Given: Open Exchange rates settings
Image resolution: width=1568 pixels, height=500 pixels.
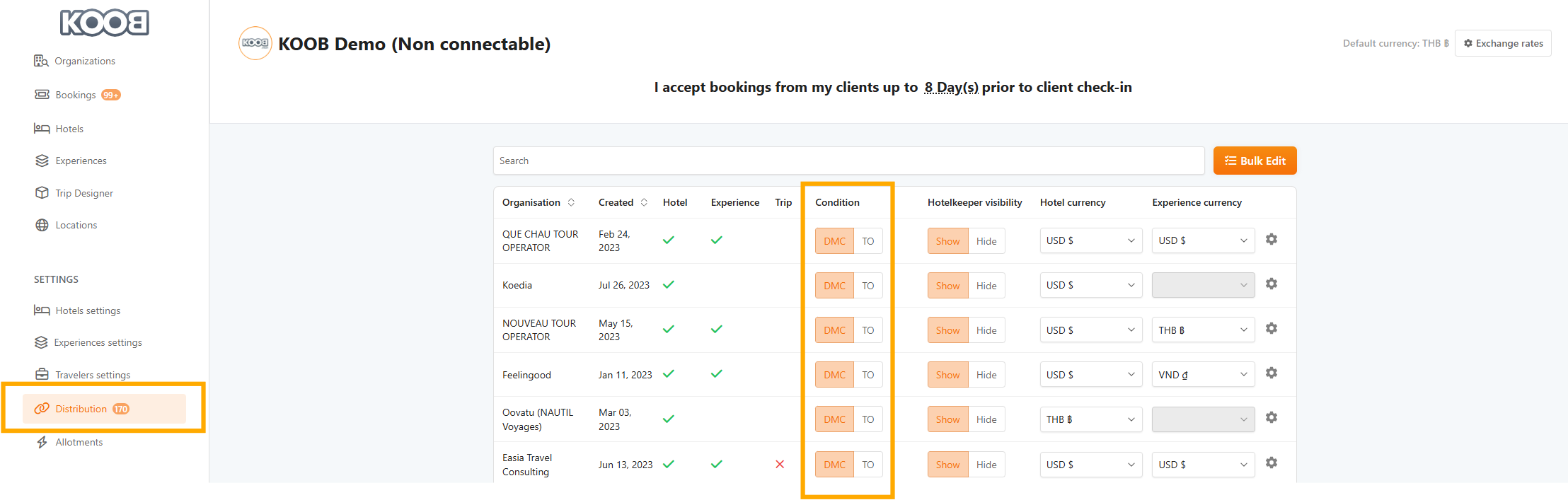Looking at the screenshot, I should 1503,44.
